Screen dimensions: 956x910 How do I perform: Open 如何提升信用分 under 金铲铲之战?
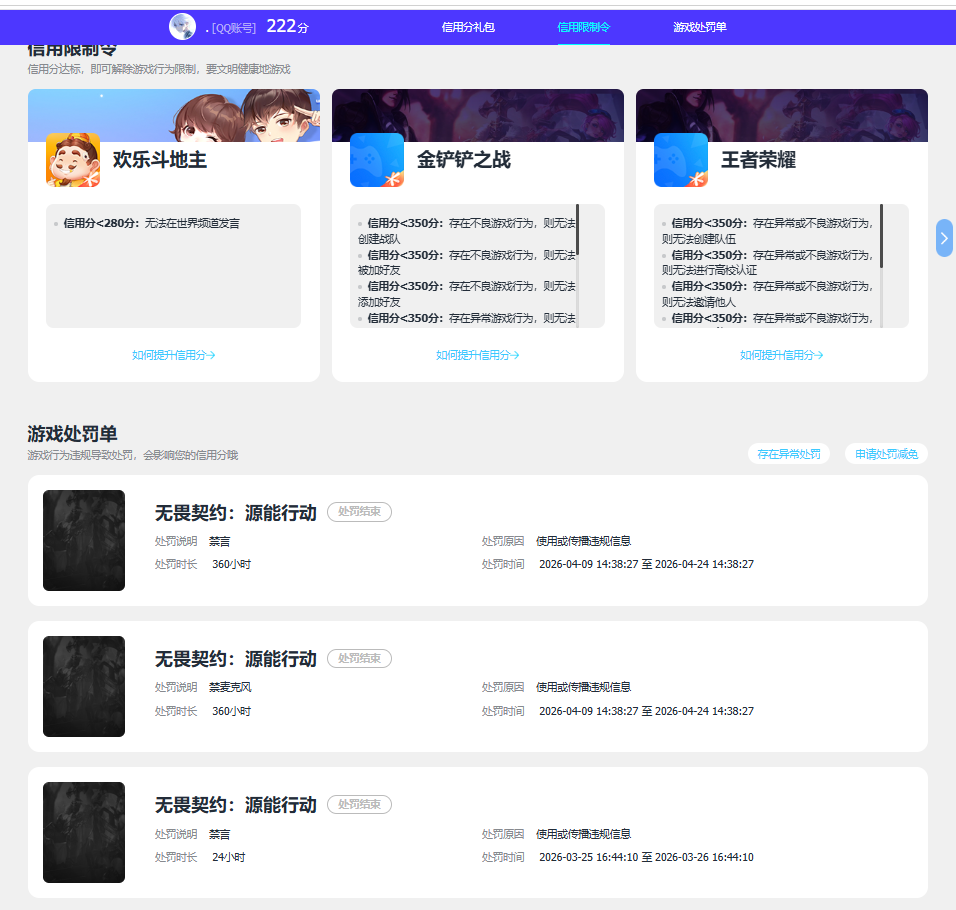point(477,354)
